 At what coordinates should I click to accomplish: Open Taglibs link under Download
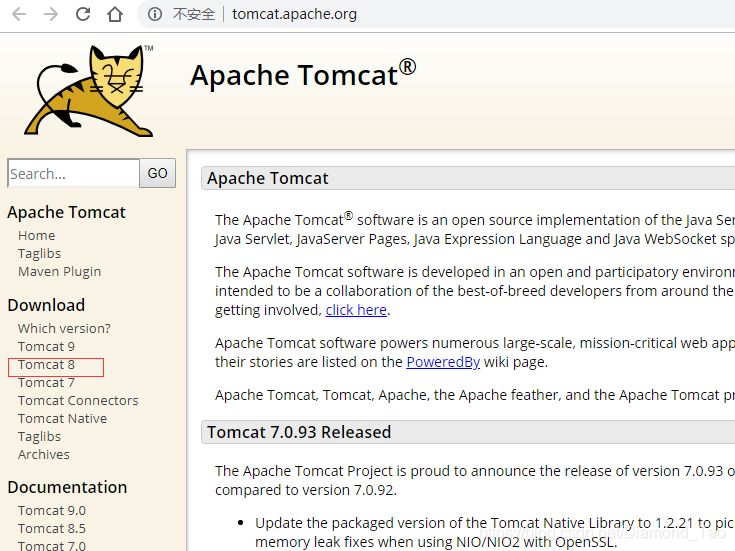[39, 437]
